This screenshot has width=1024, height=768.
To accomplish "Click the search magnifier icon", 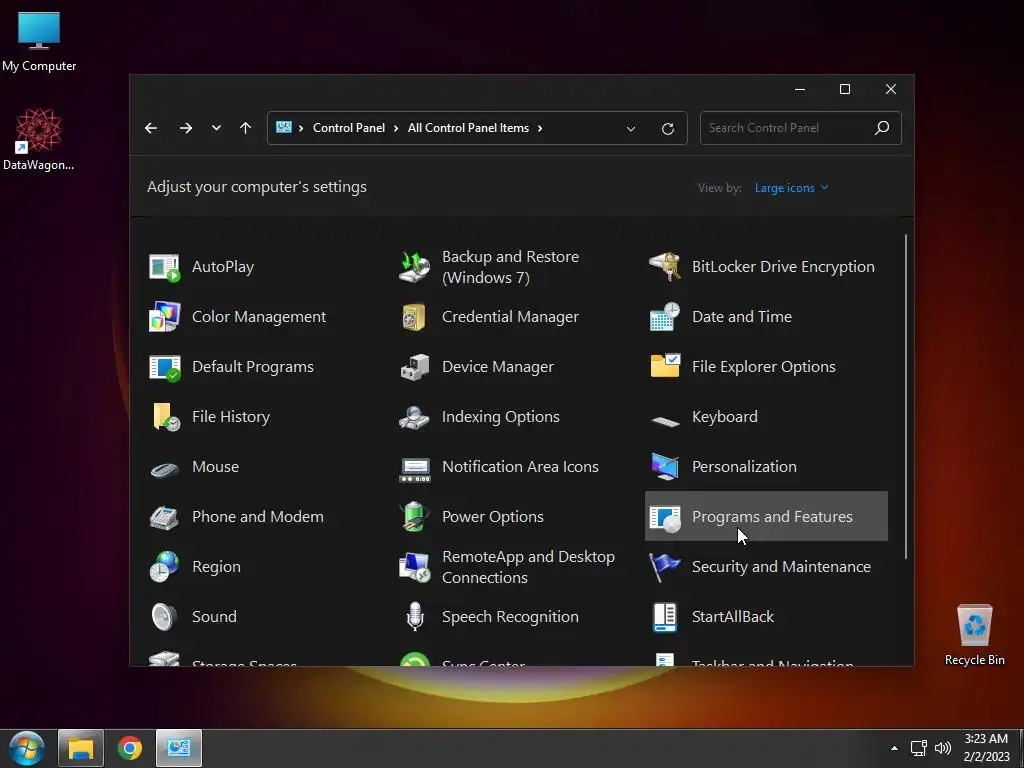I will coord(882,128).
